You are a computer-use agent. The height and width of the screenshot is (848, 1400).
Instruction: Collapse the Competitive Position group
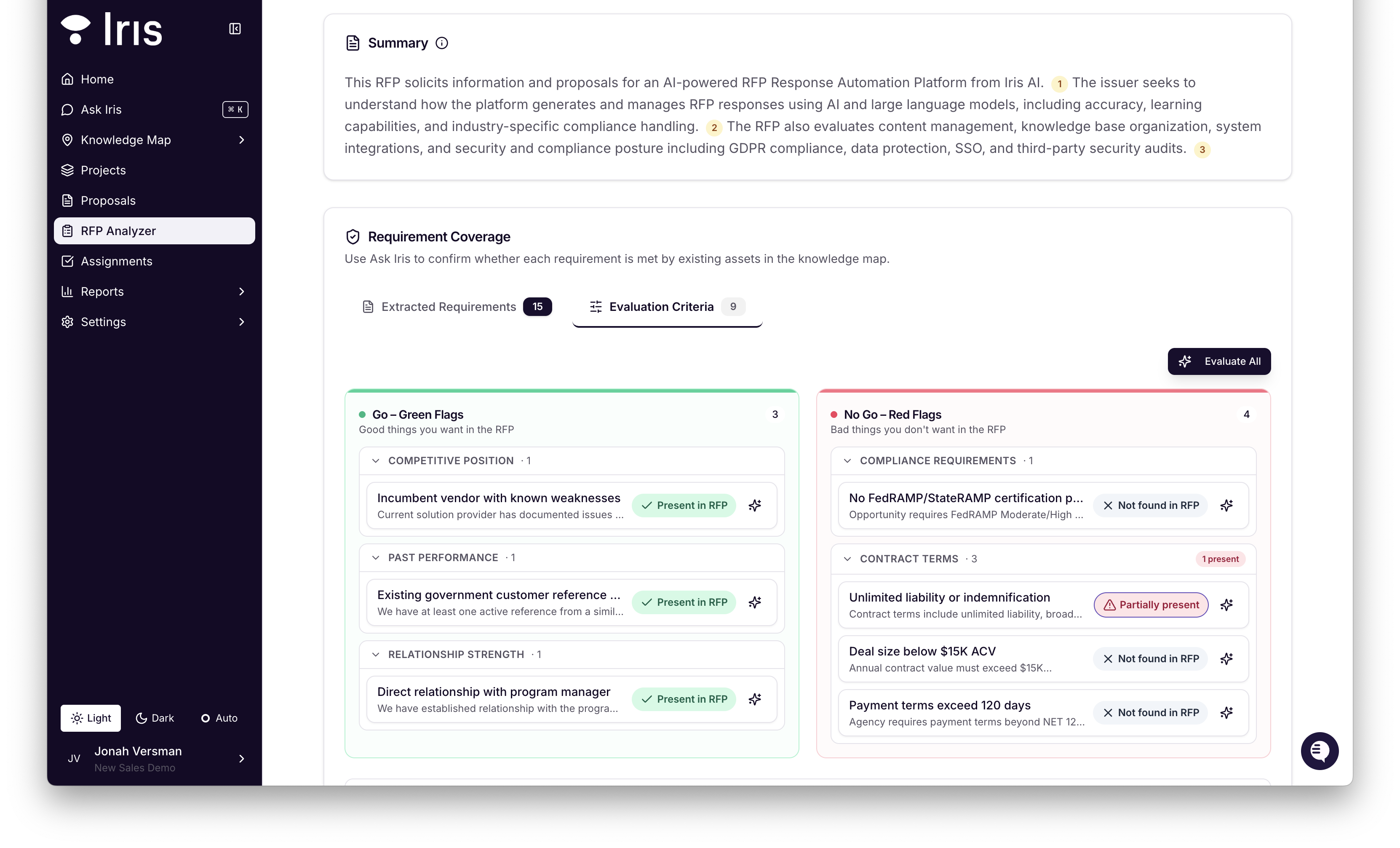pyautogui.click(x=376, y=461)
